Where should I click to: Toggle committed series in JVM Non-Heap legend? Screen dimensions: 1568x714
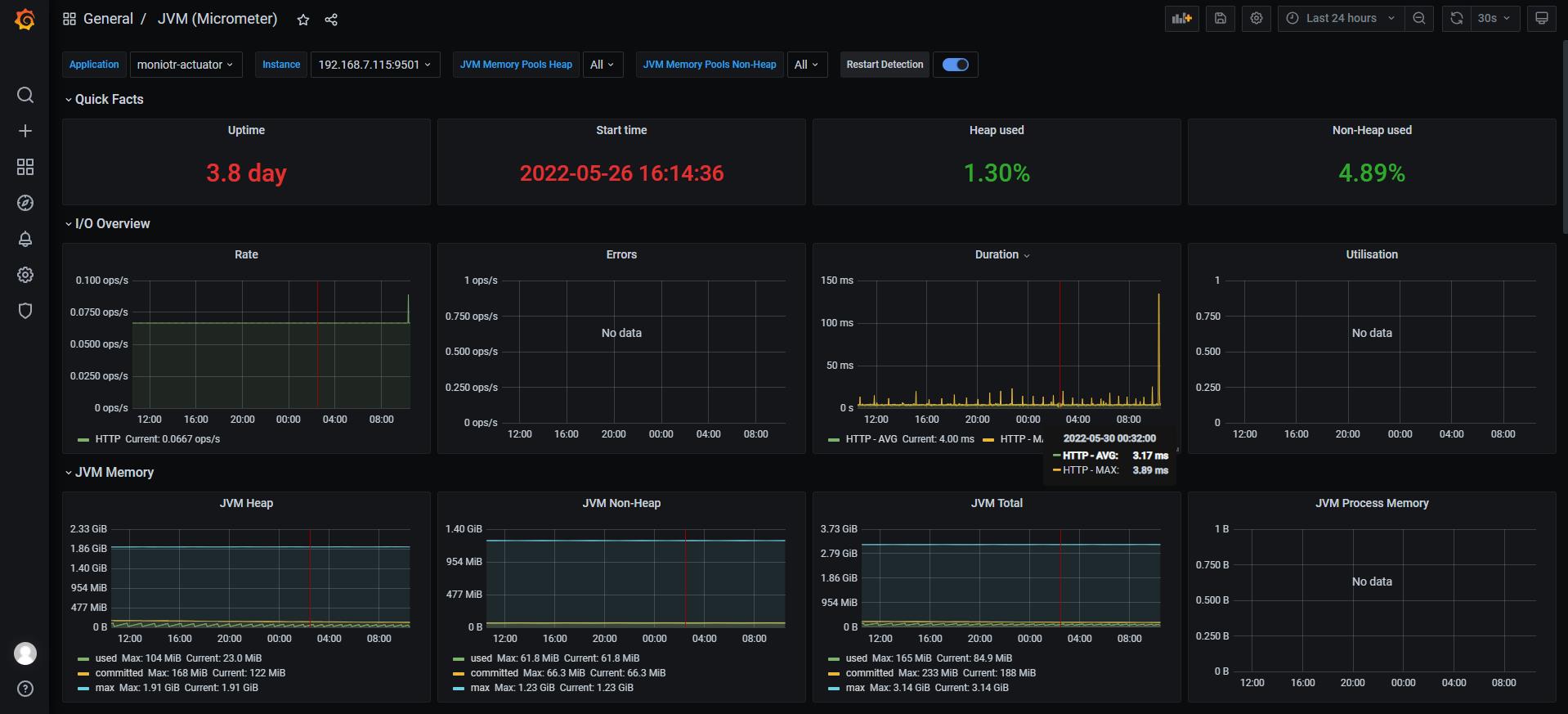pos(494,673)
